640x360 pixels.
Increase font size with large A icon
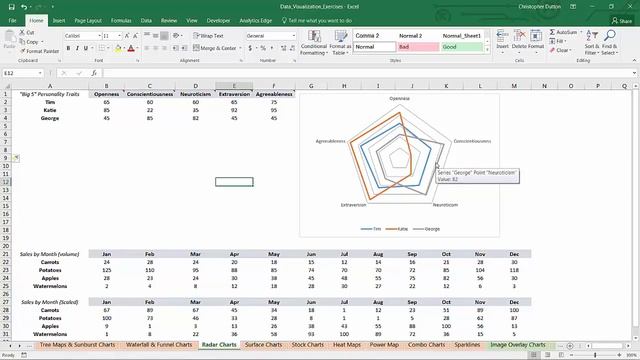pos(127,36)
